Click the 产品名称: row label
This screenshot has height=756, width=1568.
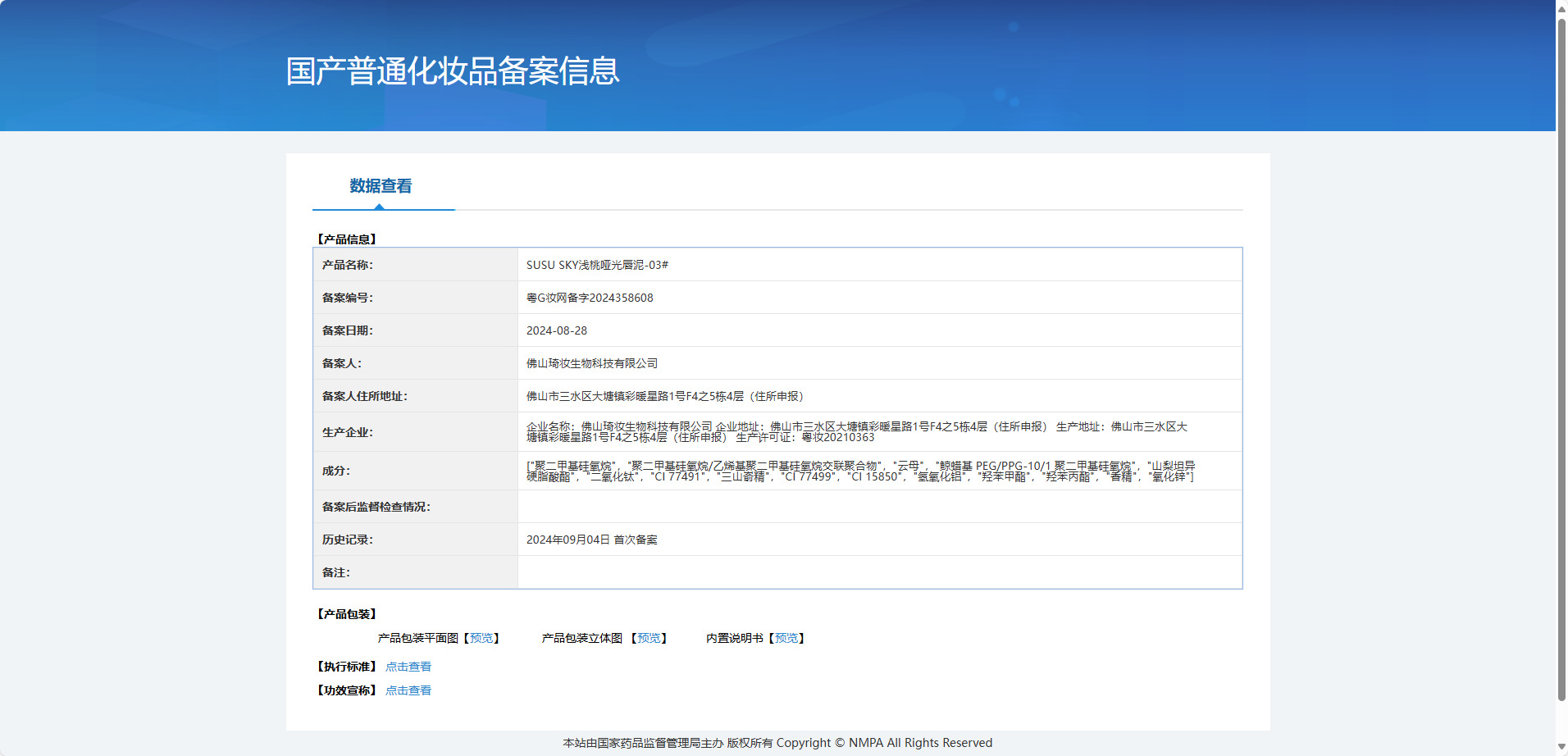(348, 265)
